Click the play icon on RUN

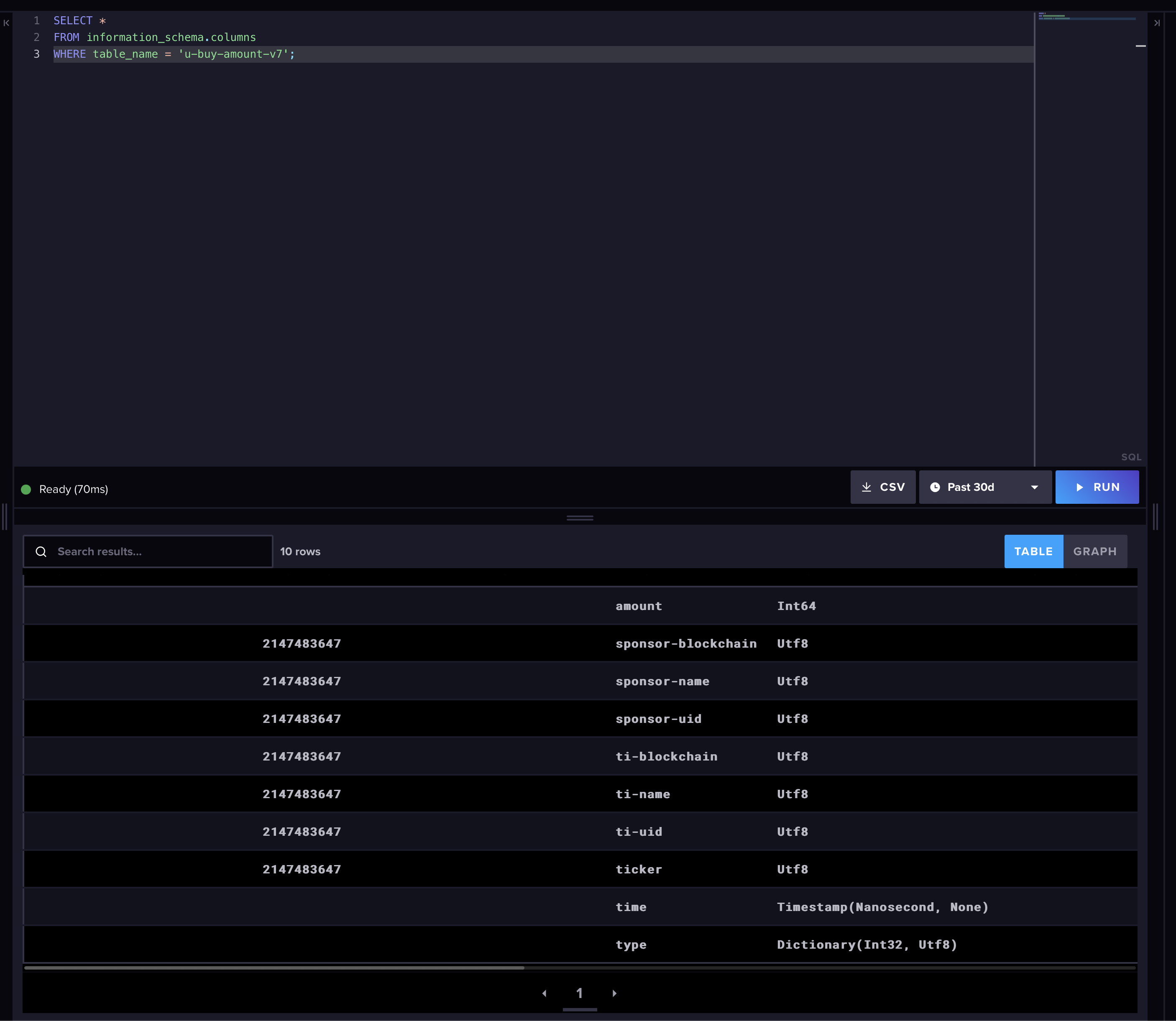pyautogui.click(x=1079, y=487)
